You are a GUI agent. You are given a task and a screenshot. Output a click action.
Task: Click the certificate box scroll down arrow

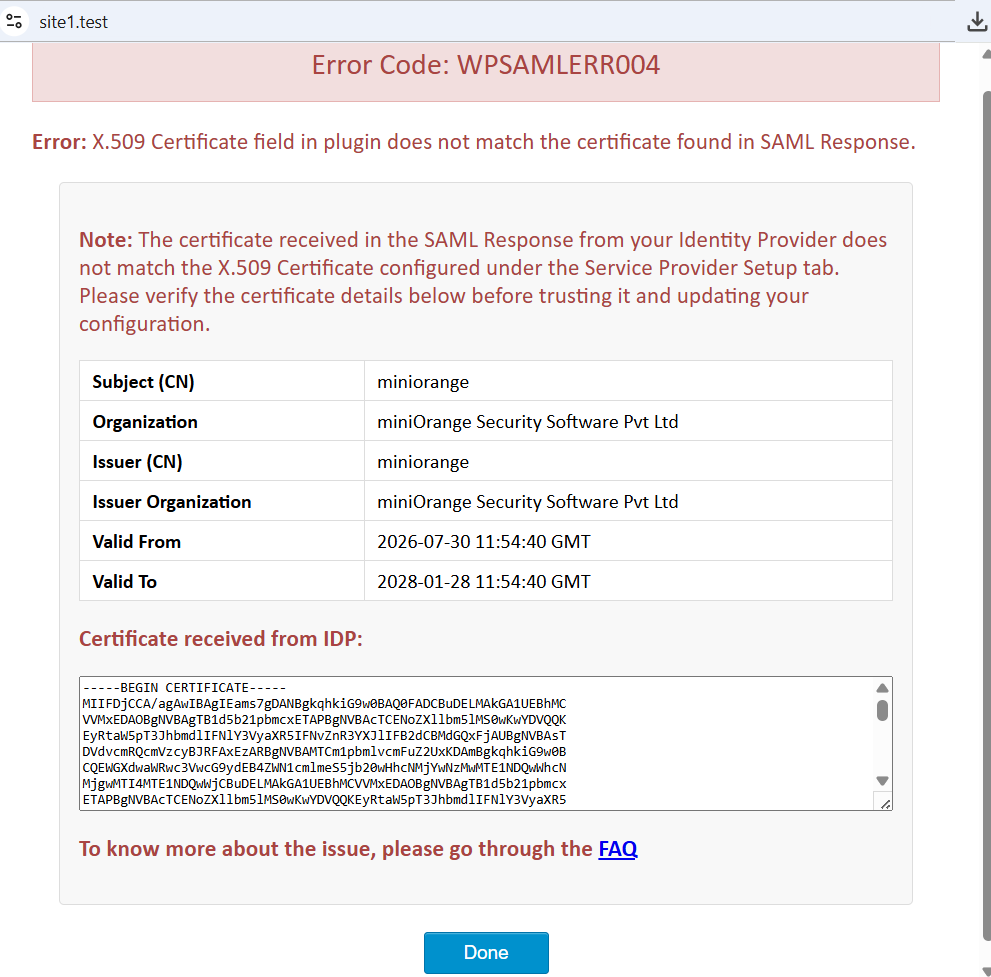[x=882, y=780]
